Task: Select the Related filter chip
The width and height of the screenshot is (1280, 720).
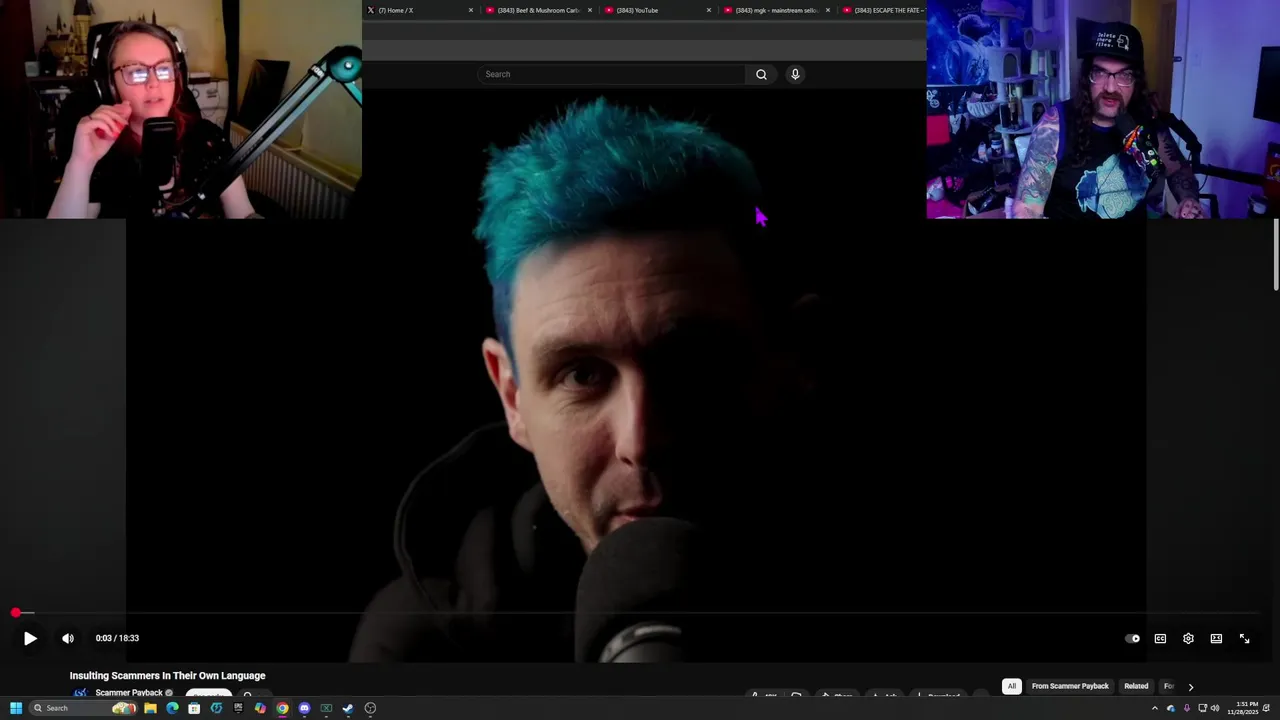Action: (1136, 686)
